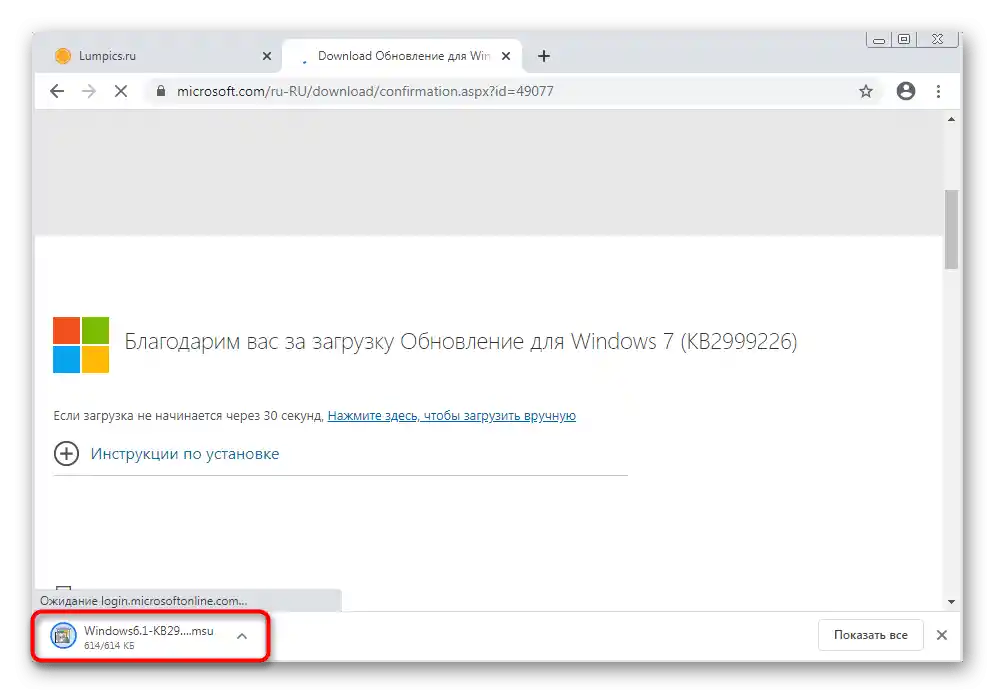Expand Инструкции по установке plus icon

click(x=66, y=454)
